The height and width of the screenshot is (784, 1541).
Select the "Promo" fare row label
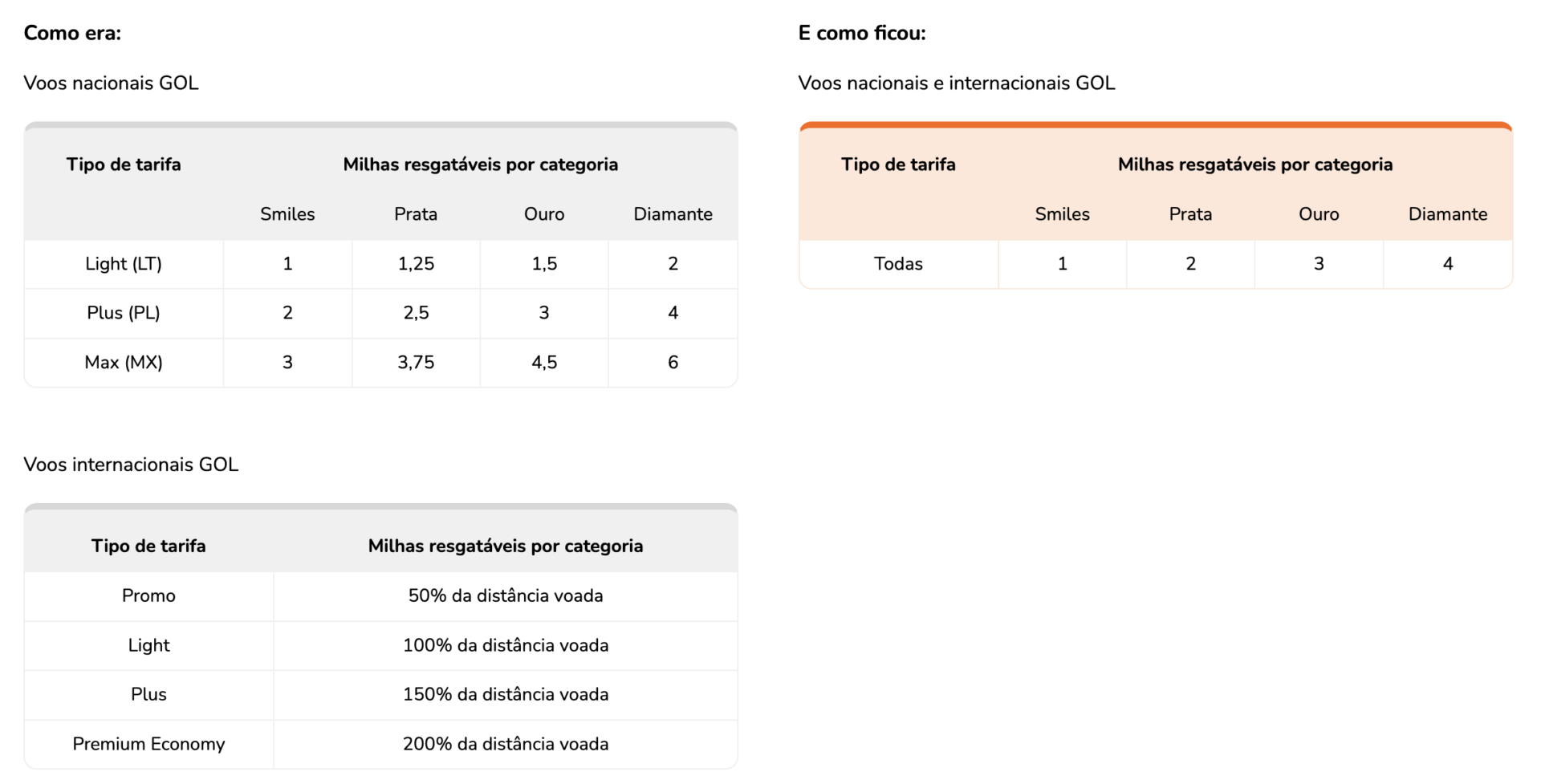[148, 596]
